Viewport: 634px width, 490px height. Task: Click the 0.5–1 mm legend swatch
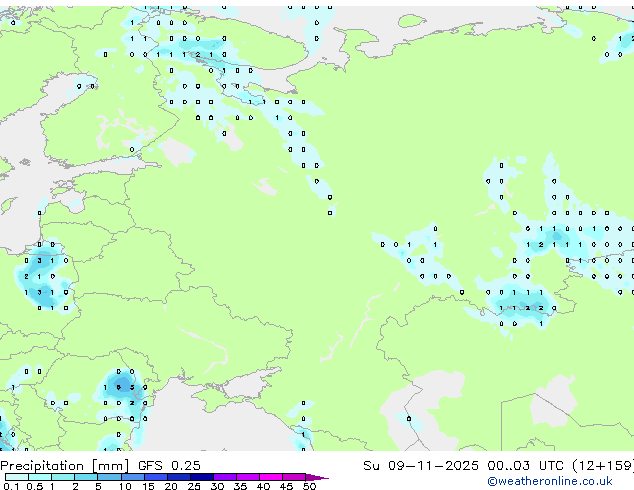pos(40,477)
